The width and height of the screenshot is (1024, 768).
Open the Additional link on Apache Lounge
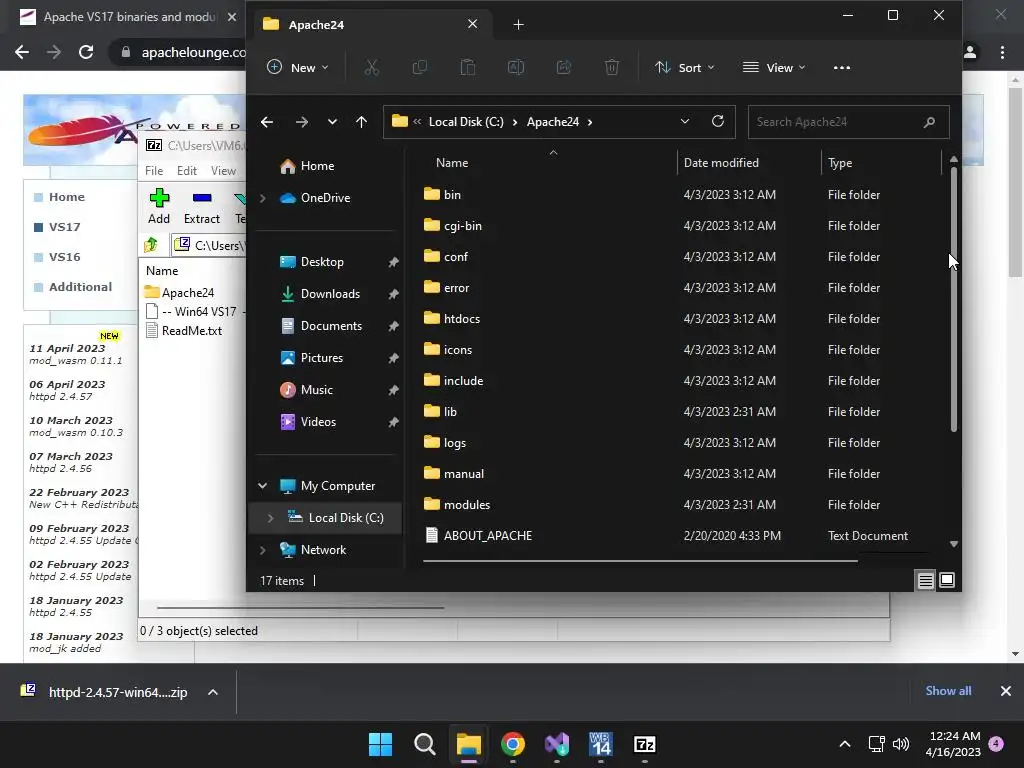click(80, 287)
